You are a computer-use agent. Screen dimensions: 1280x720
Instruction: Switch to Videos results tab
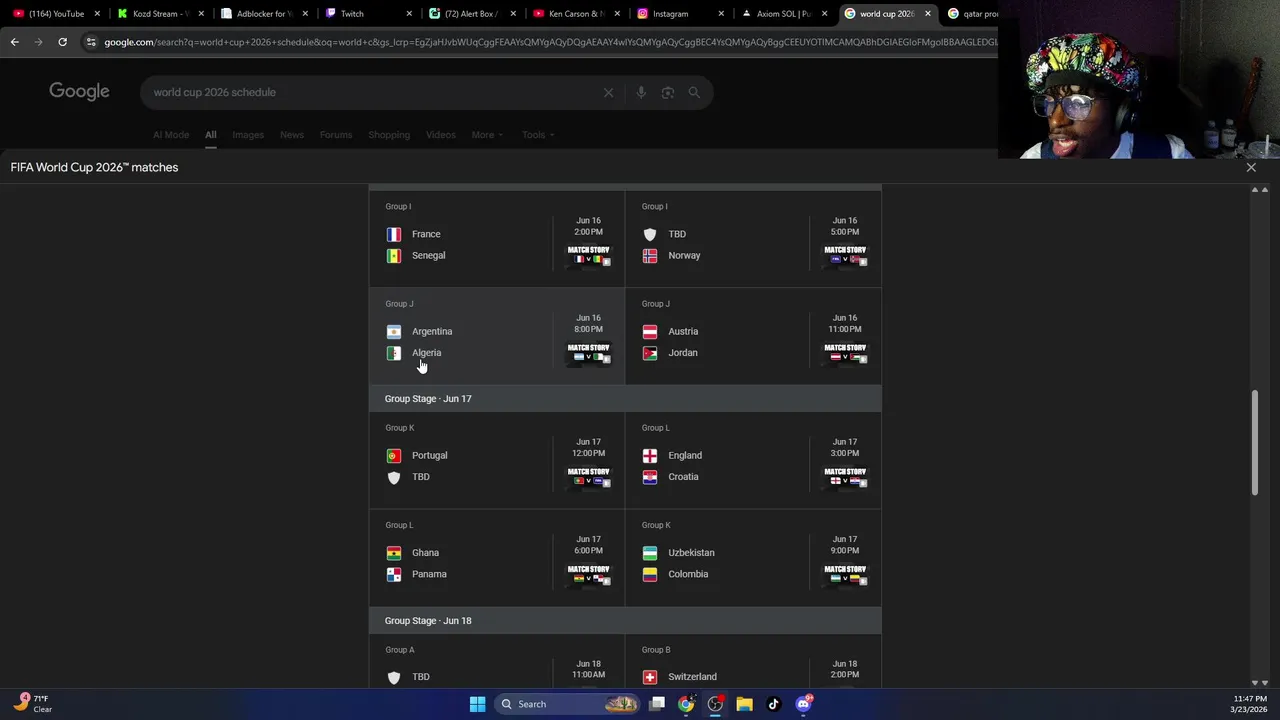click(440, 135)
